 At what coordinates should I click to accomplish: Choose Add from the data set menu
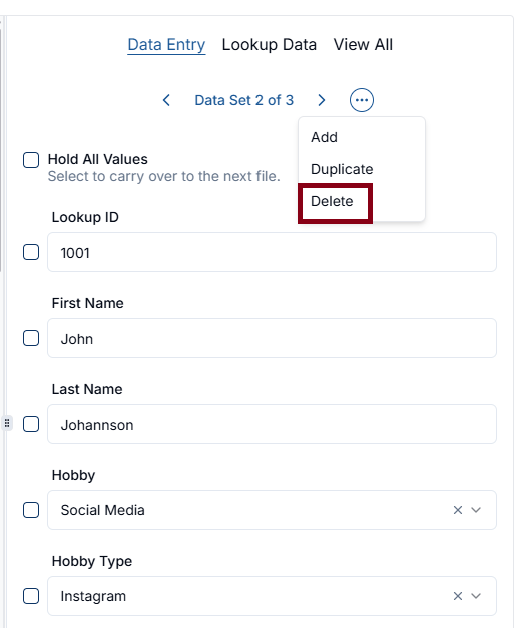point(325,137)
